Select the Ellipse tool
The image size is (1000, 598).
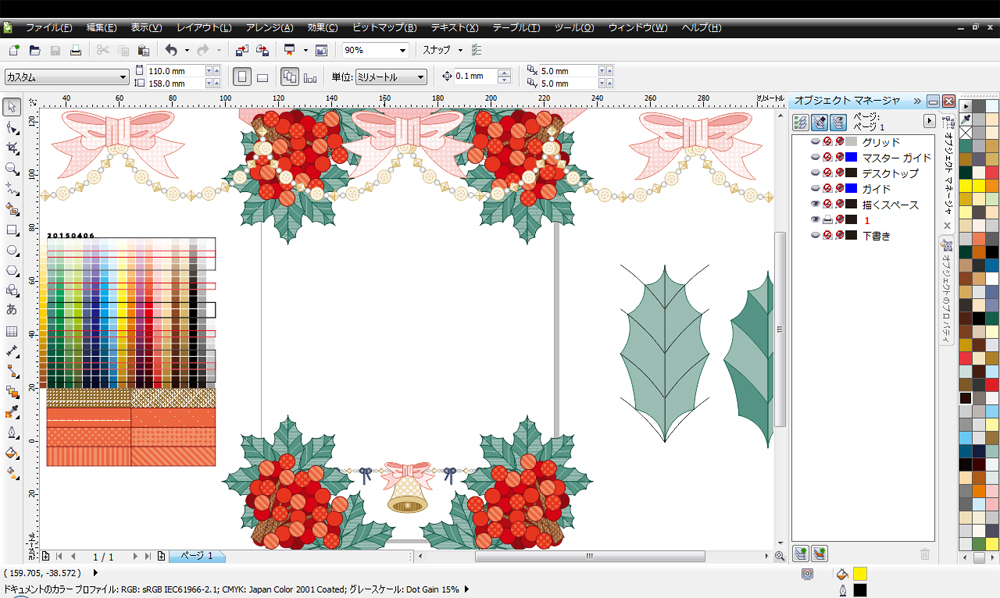pos(12,250)
